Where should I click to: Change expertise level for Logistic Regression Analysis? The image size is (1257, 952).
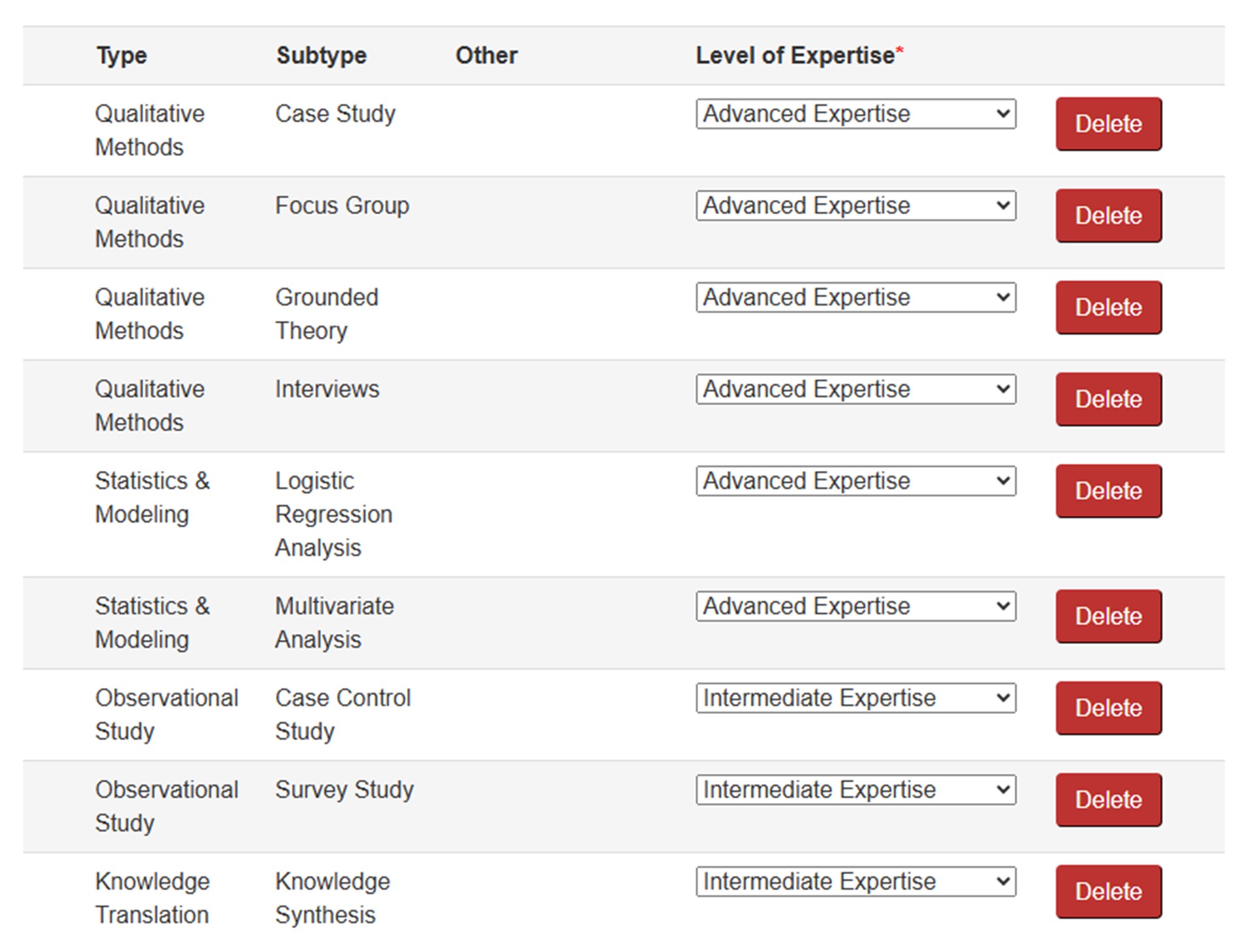[855, 481]
